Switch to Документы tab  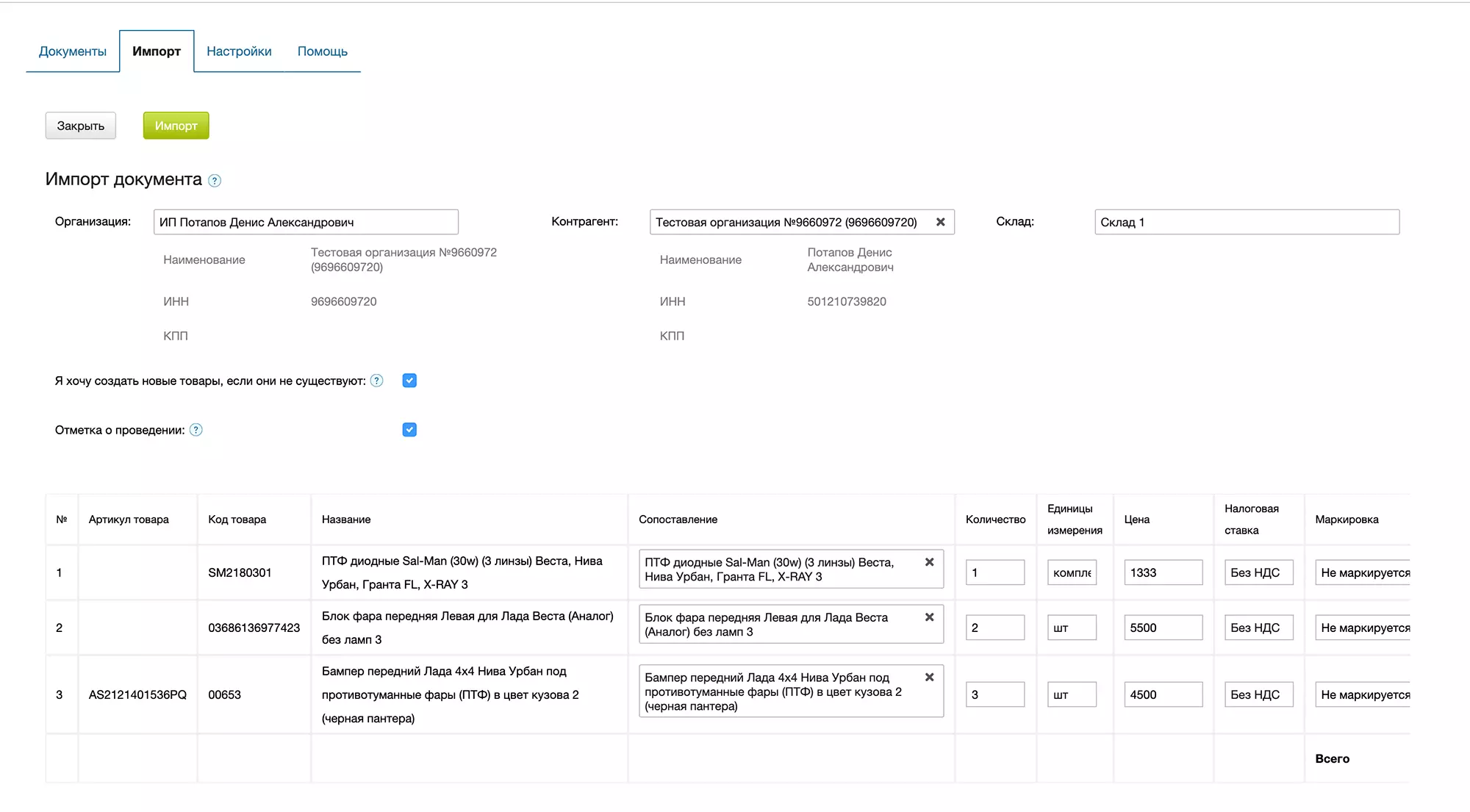[72, 51]
